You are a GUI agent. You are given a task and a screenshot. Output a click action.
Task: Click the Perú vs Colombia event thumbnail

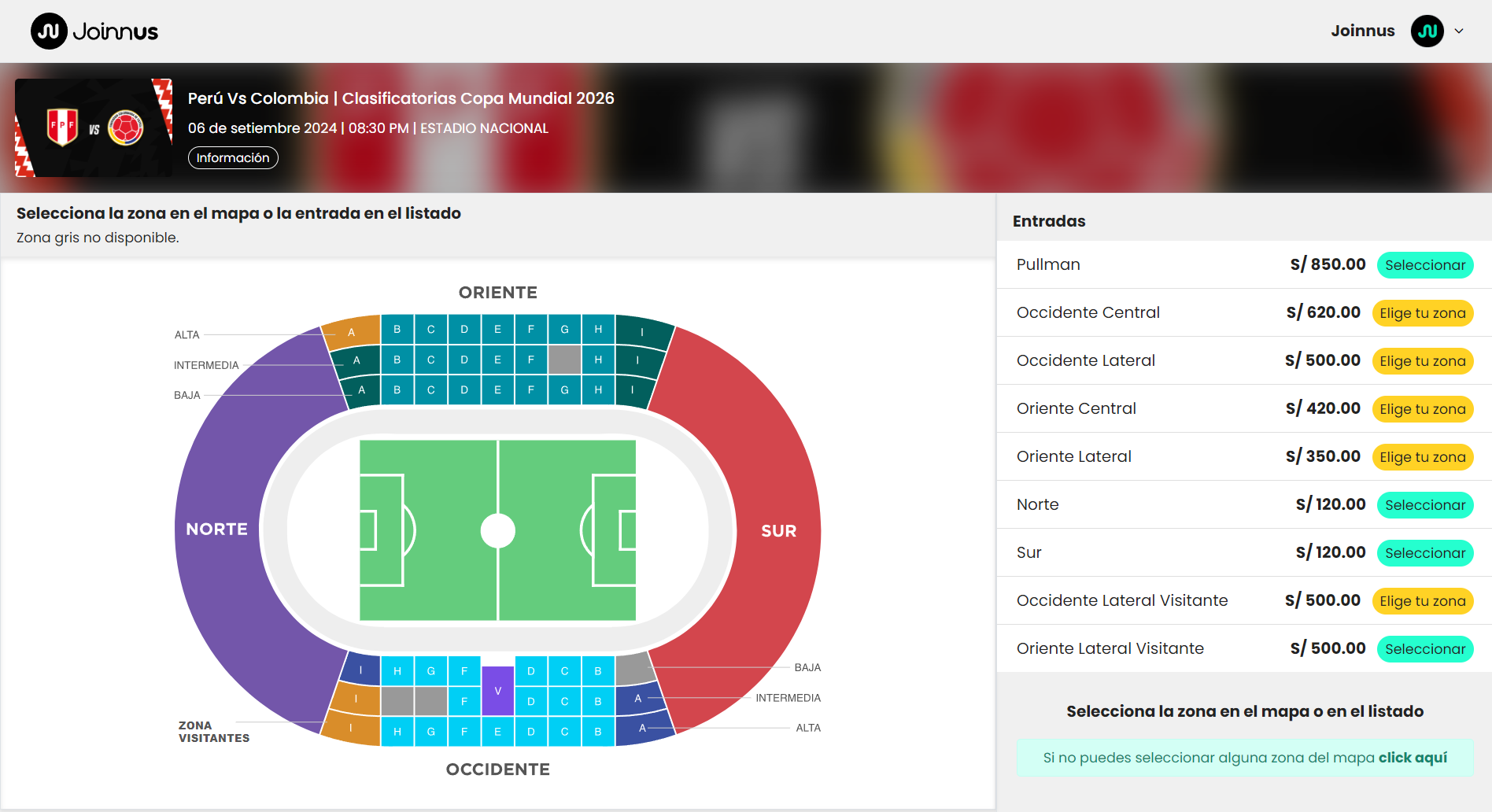94,127
